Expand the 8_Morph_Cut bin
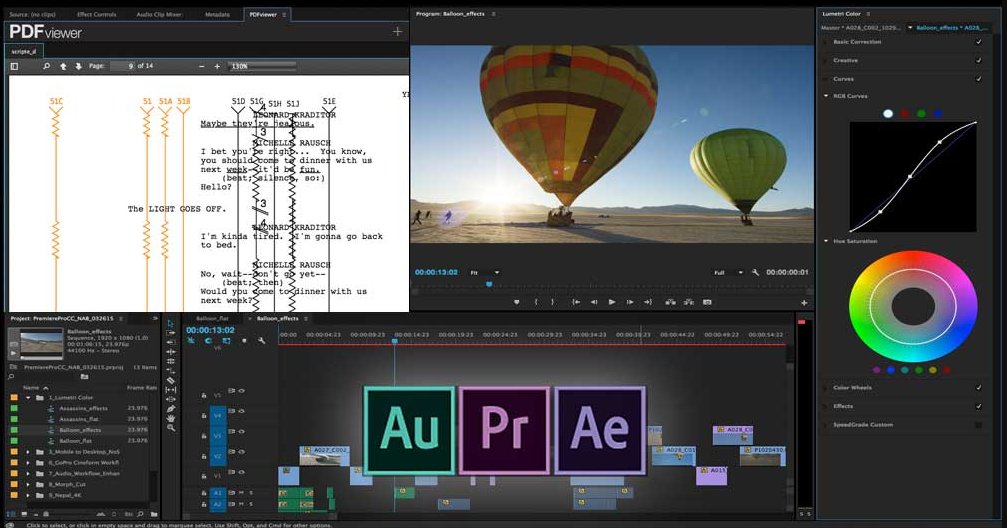This screenshot has height=528, width=1007. click(28, 484)
